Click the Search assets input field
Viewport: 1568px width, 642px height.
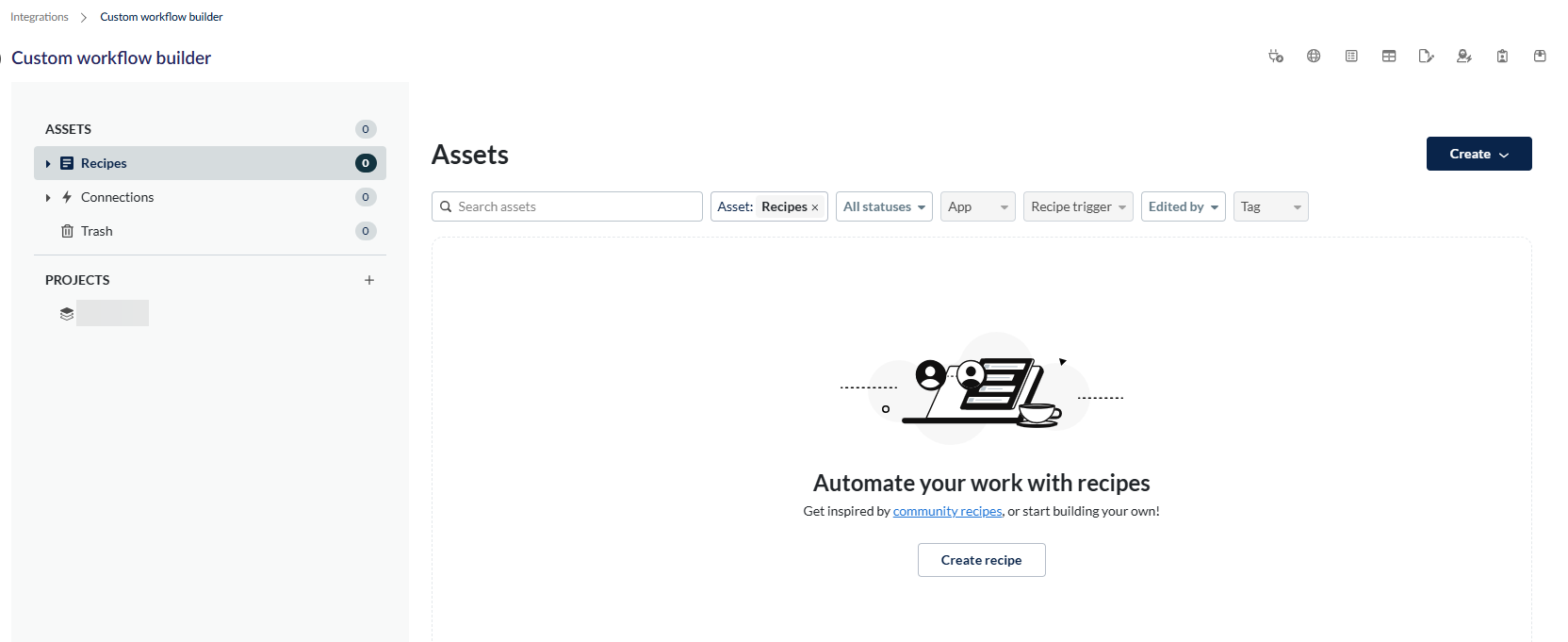tap(567, 206)
